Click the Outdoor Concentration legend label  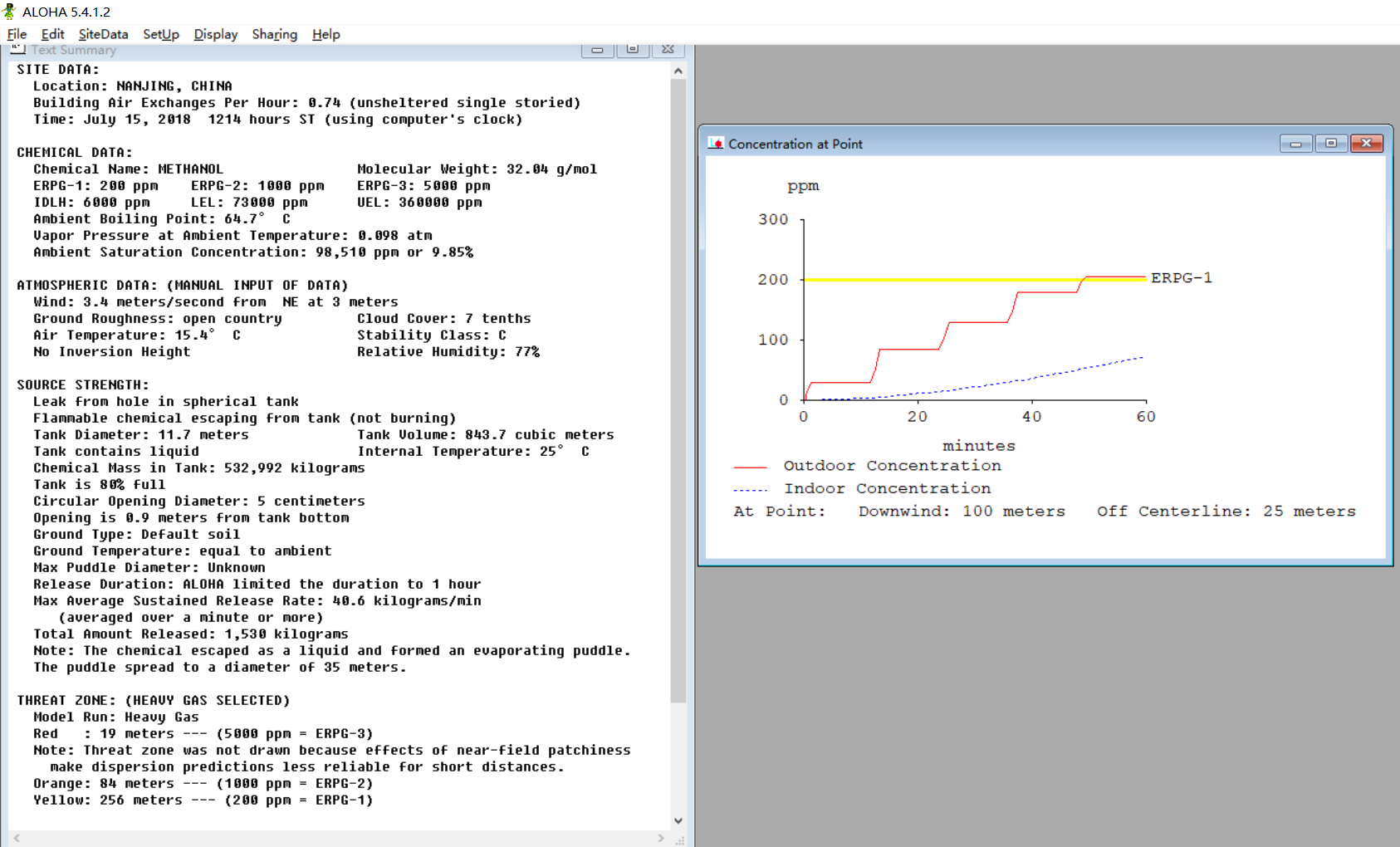893,466
